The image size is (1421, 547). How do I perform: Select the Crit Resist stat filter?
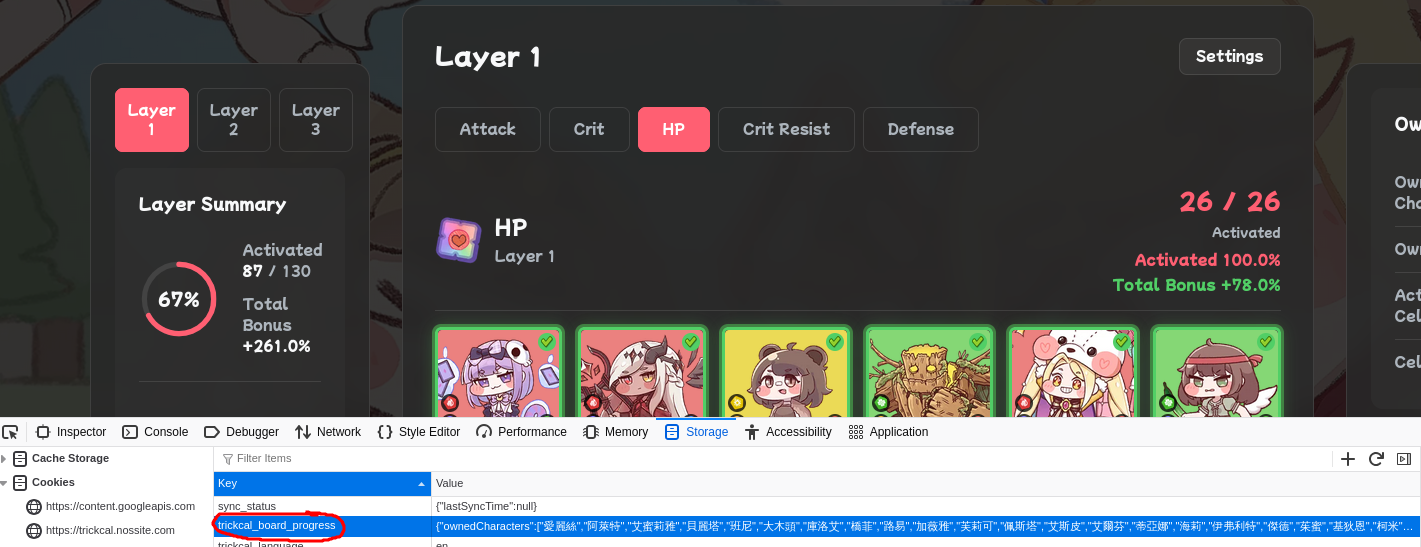click(x=786, y=129)
